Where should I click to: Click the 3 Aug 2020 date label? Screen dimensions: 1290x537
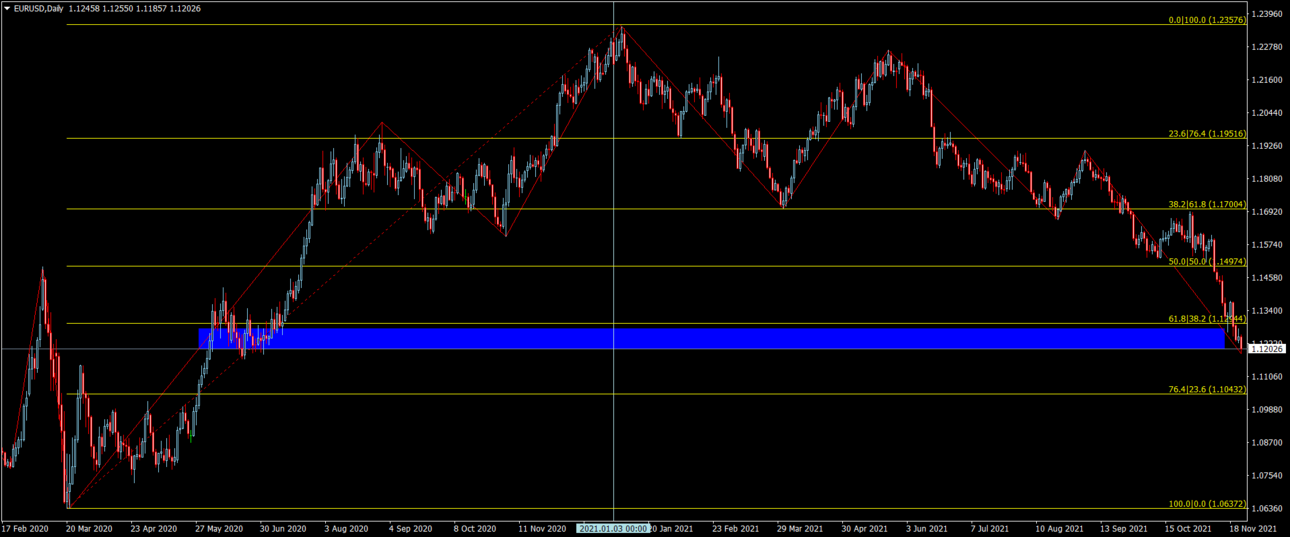click(x=348, y=528)
